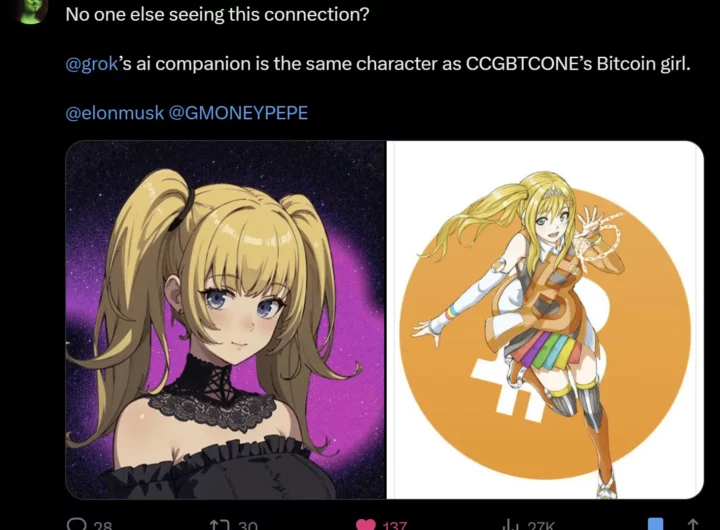Click the reply speech bubble icon
Screen dimensions: 720x530
[x=76, y=524]
